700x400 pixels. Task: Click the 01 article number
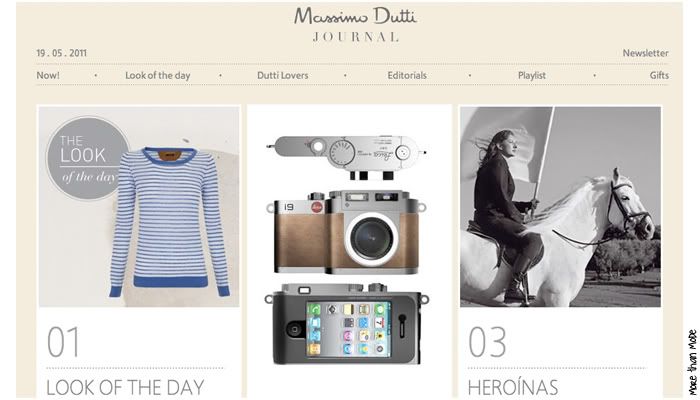point(63,342)
